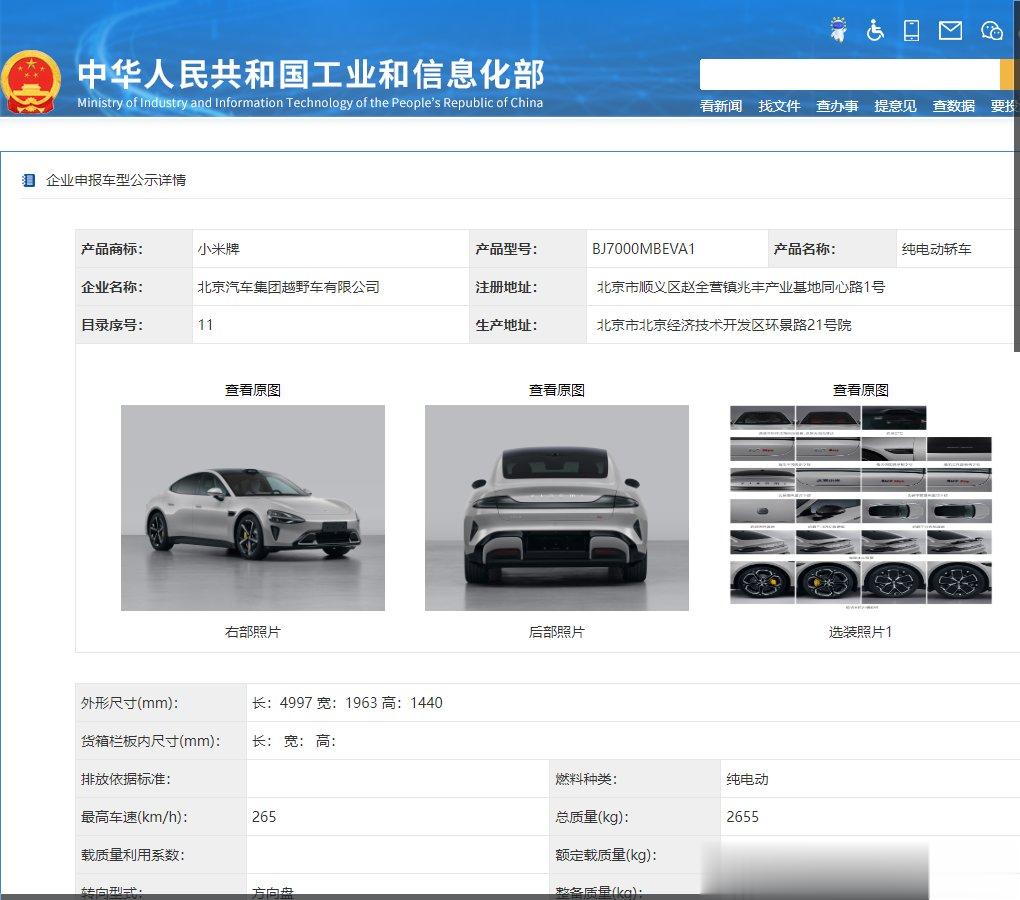Select total mass value 2655
The width and height of the screenshot is (1020, 900).
742,817
